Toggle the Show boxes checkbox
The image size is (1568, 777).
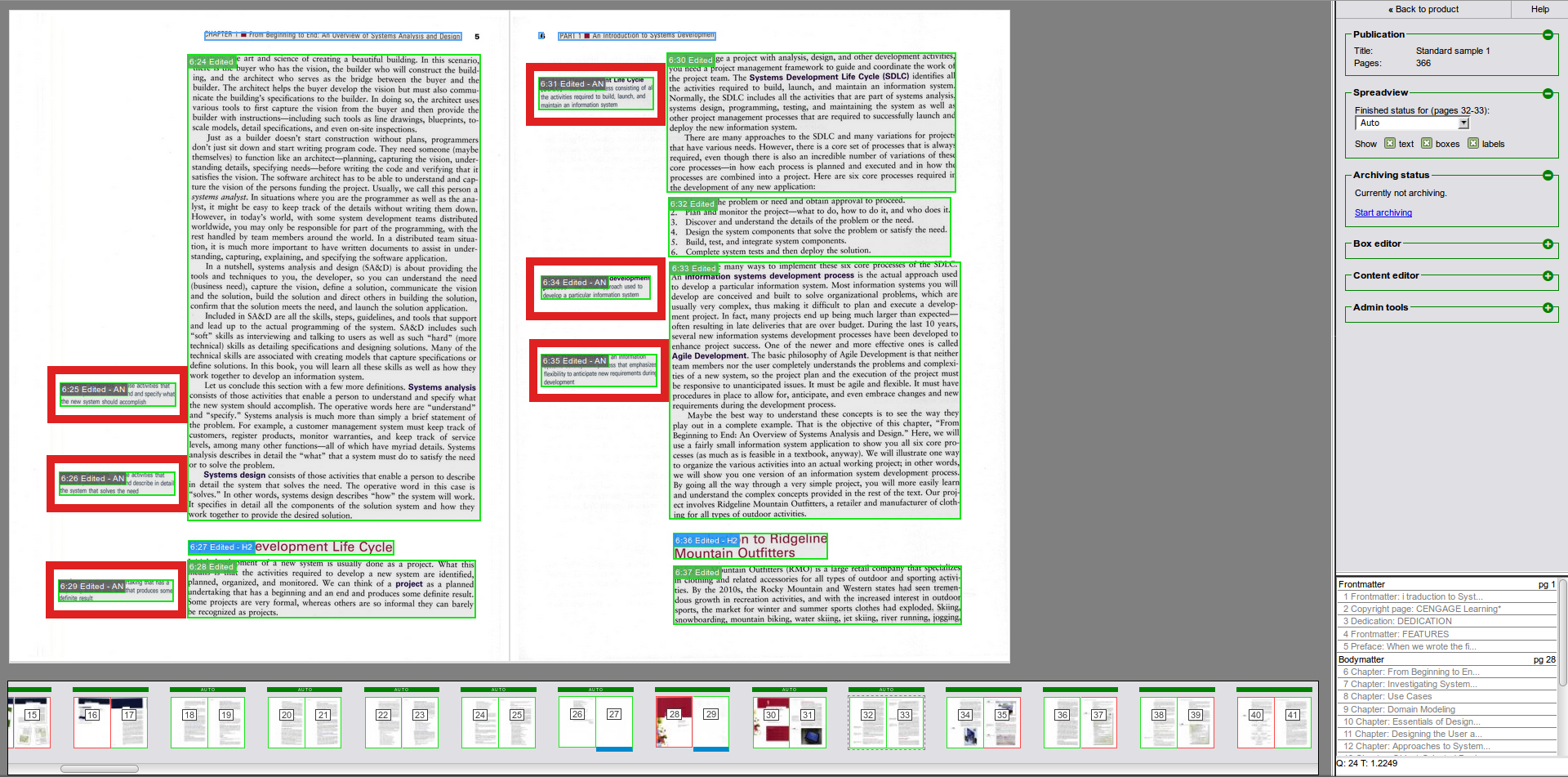click(x=1426, y=144)
